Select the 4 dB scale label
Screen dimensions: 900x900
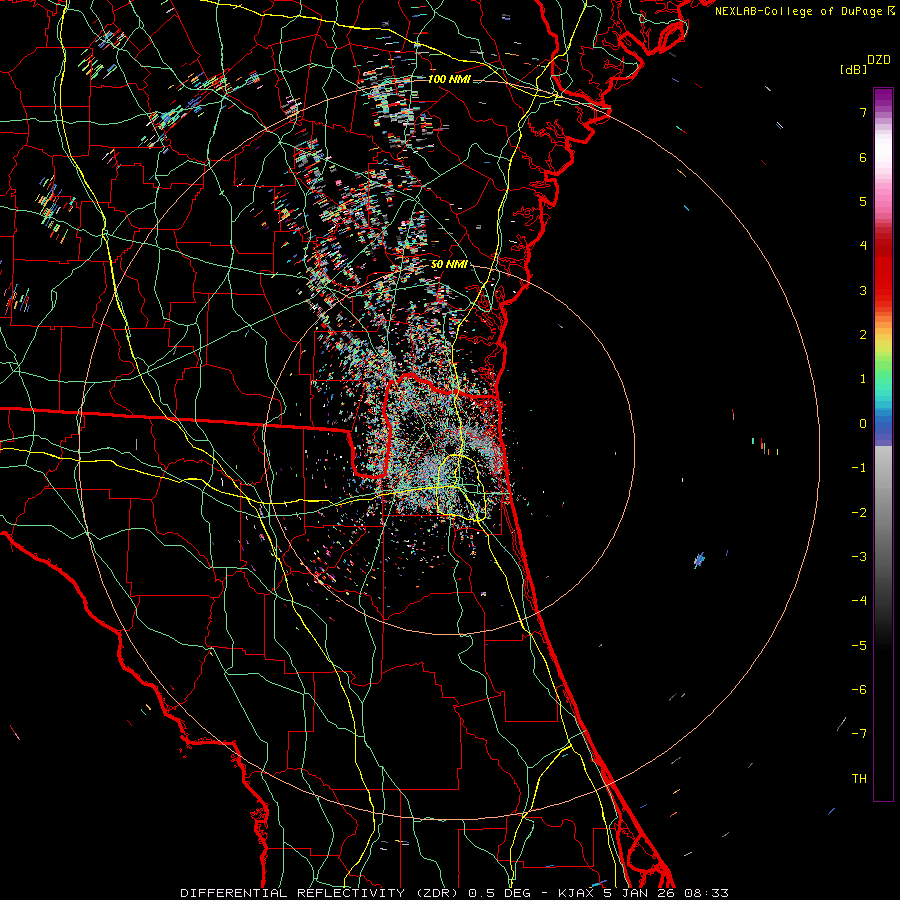coord(863,246)
